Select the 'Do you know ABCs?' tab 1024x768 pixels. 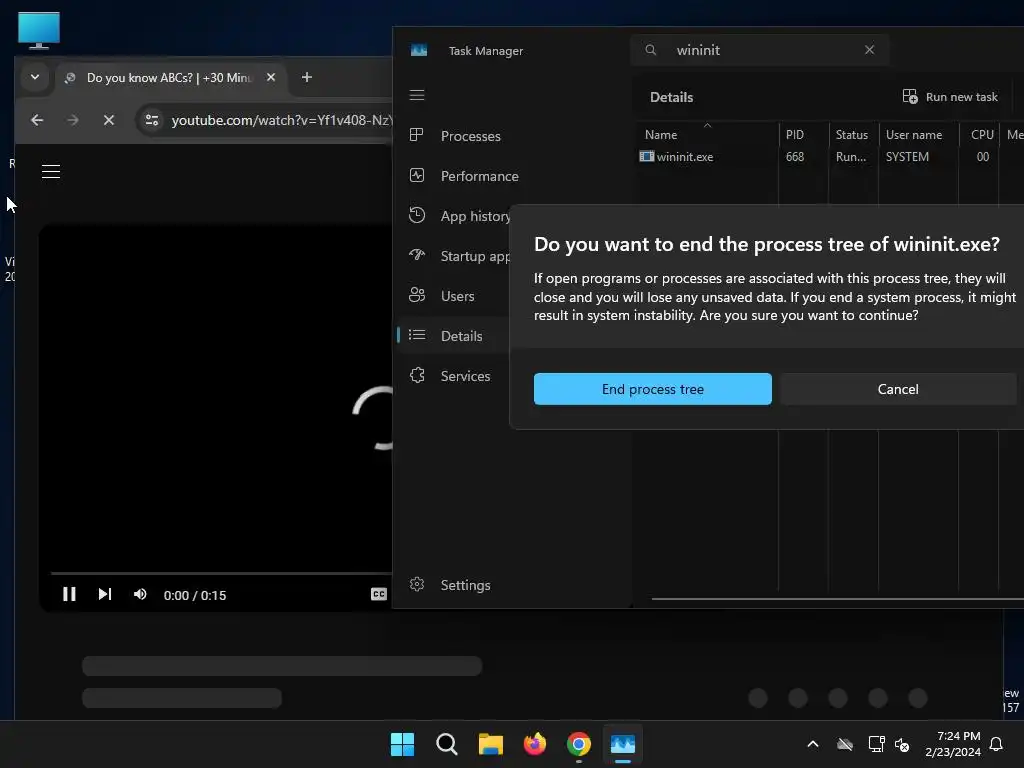tap(168, 78)
